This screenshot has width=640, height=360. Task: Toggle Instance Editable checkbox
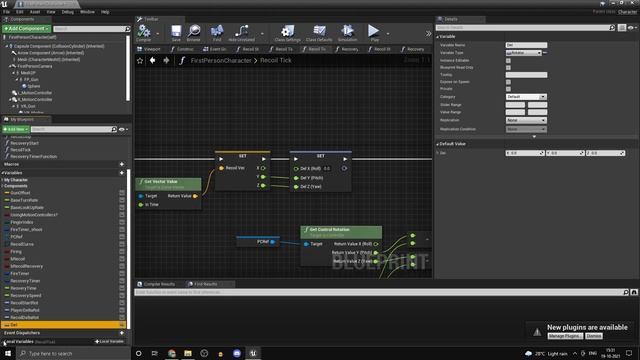click(x=508, y=60)
